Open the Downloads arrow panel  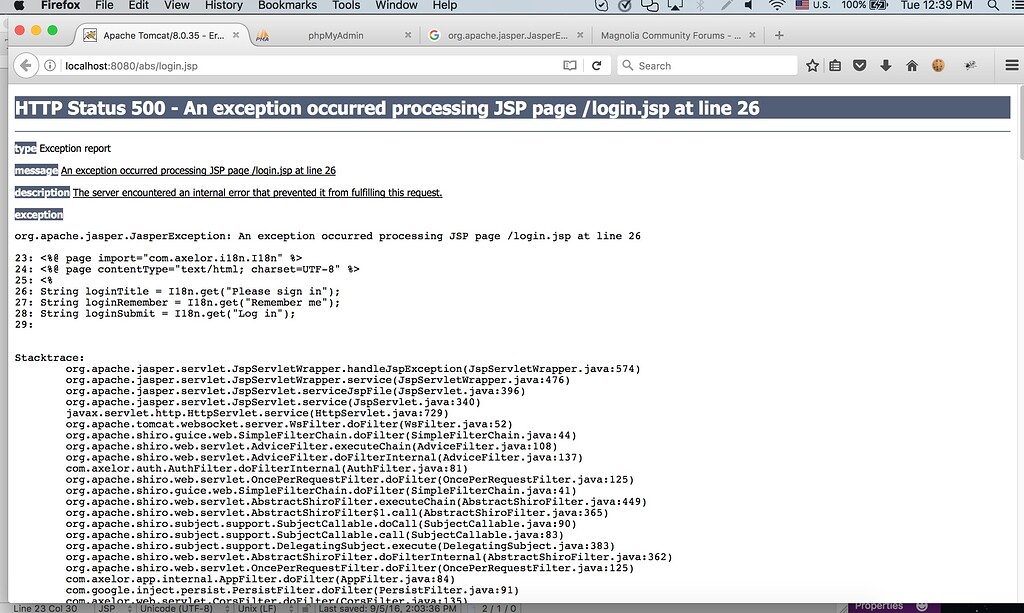pyautogui.click(x=886, y=66)
